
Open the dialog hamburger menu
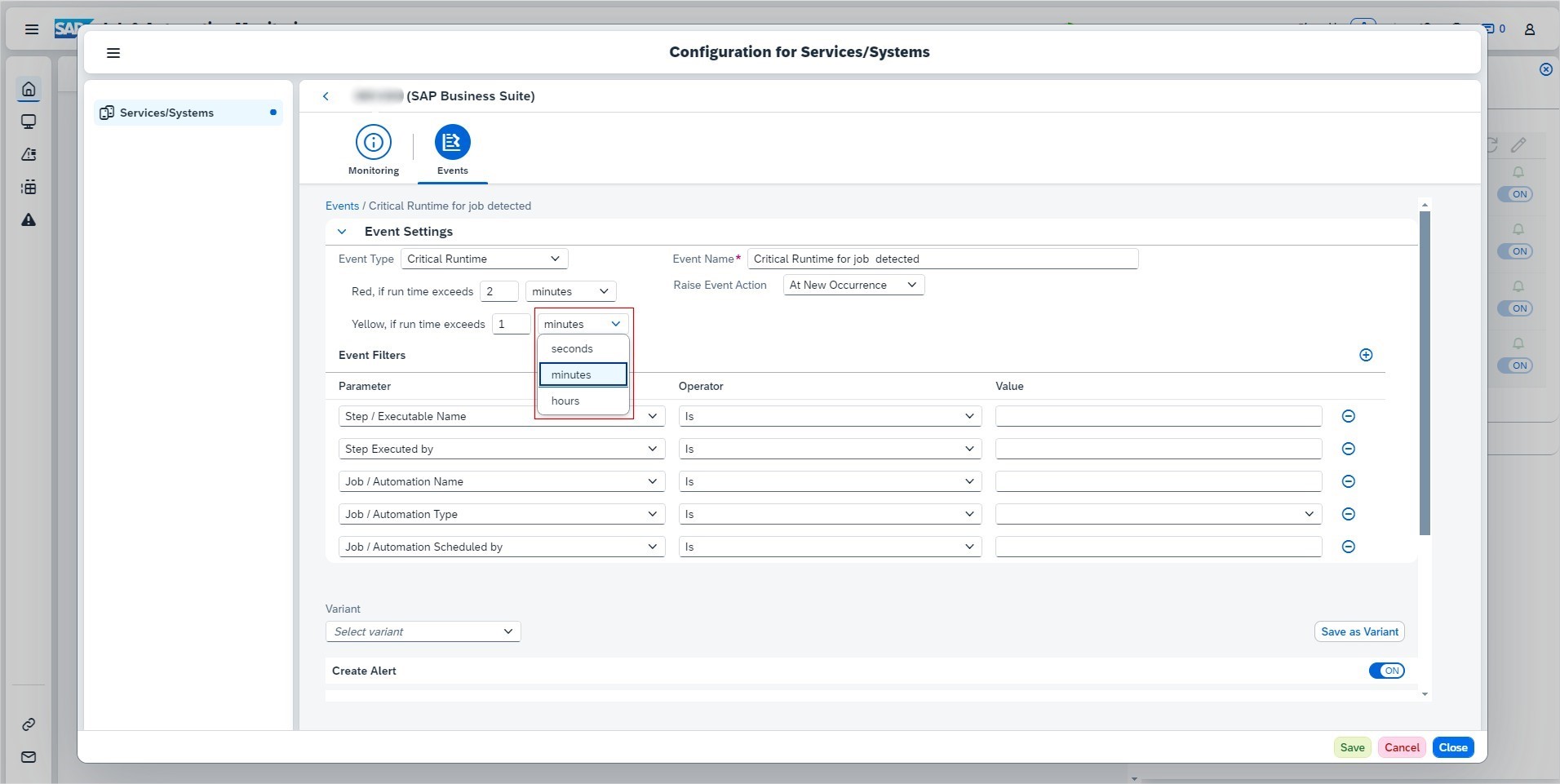(113, 53)
